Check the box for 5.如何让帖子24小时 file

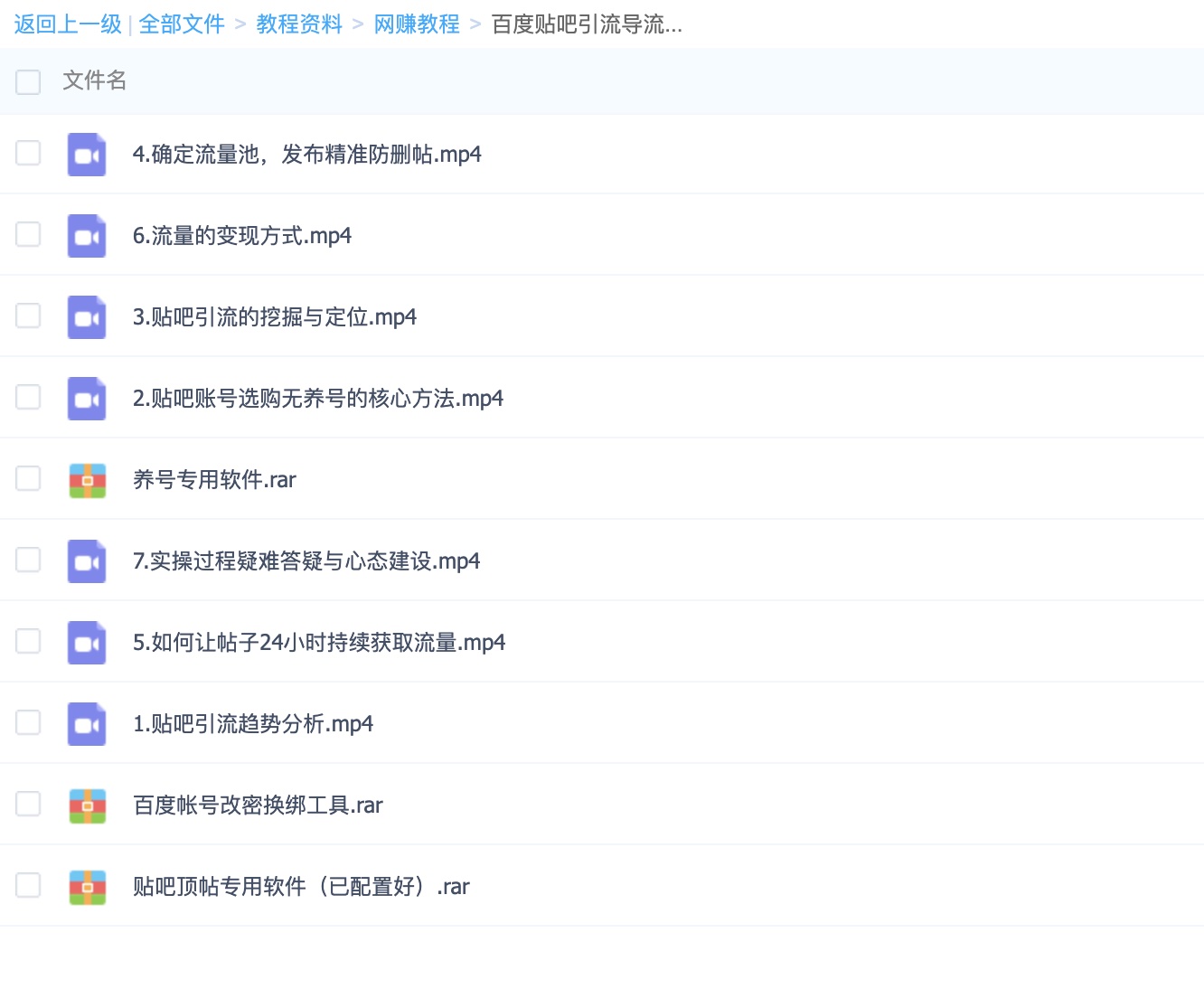pyautogui.click(x=28, y=641)
